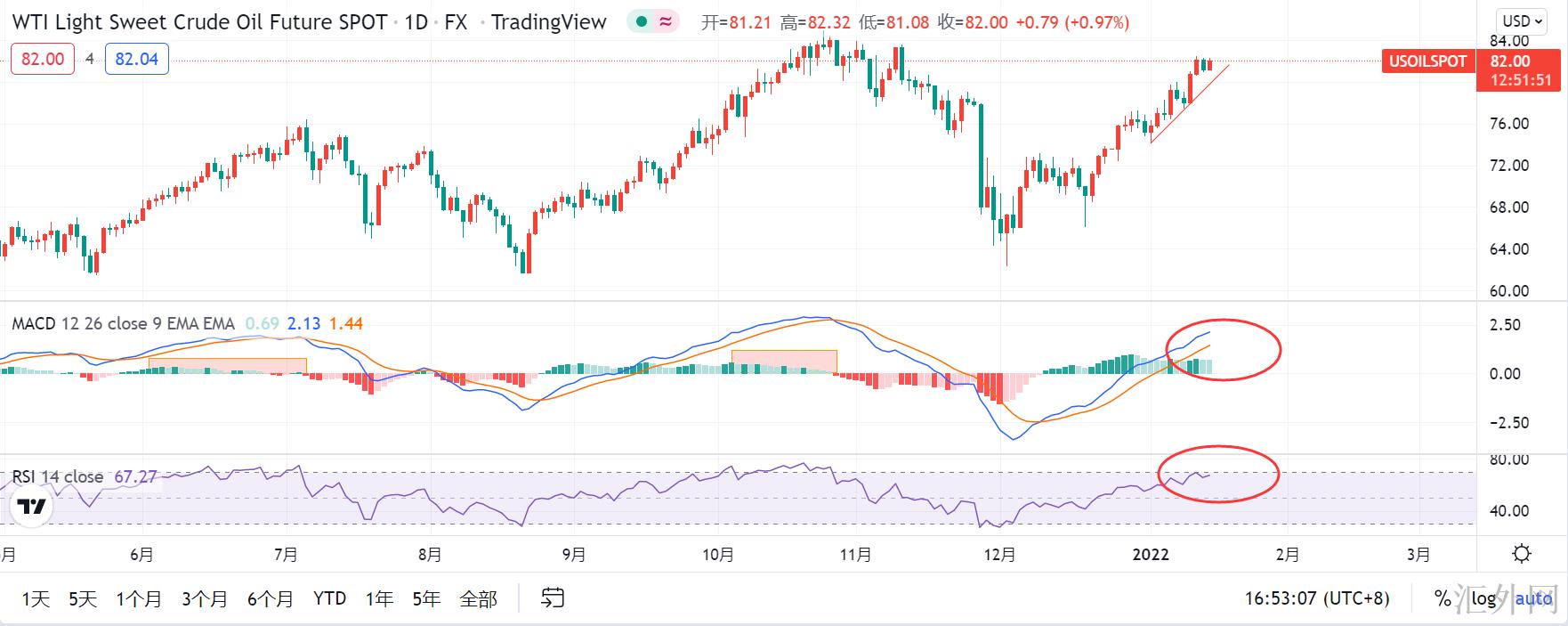Toggle log scale mode
The width and height of the screenshot is (1568, 626).
coord(1483,598)
